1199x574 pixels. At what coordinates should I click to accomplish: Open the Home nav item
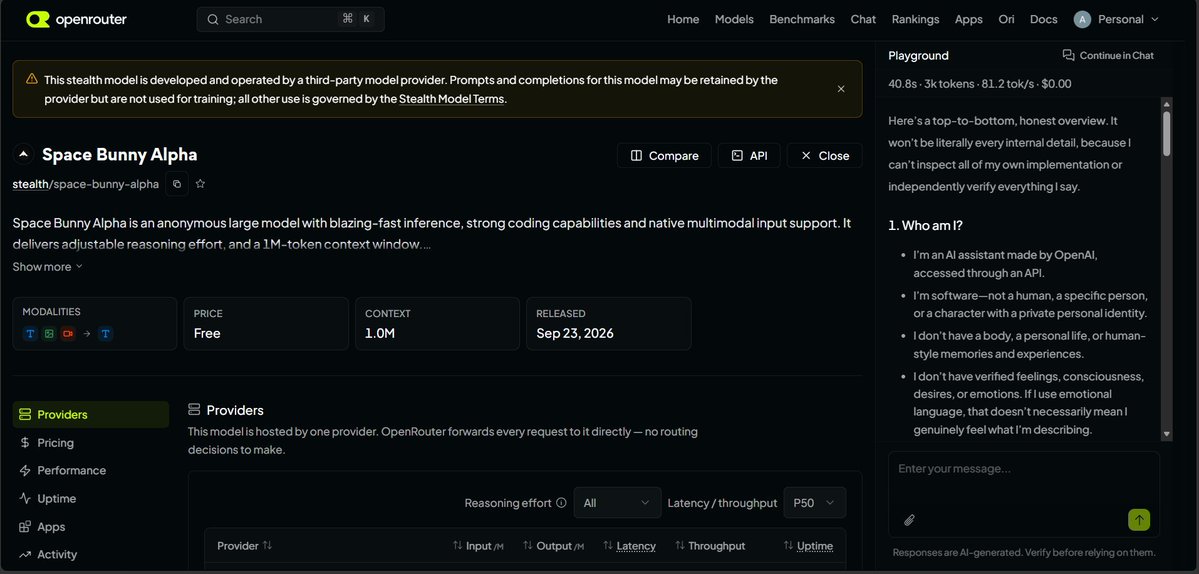coord(683,19)
